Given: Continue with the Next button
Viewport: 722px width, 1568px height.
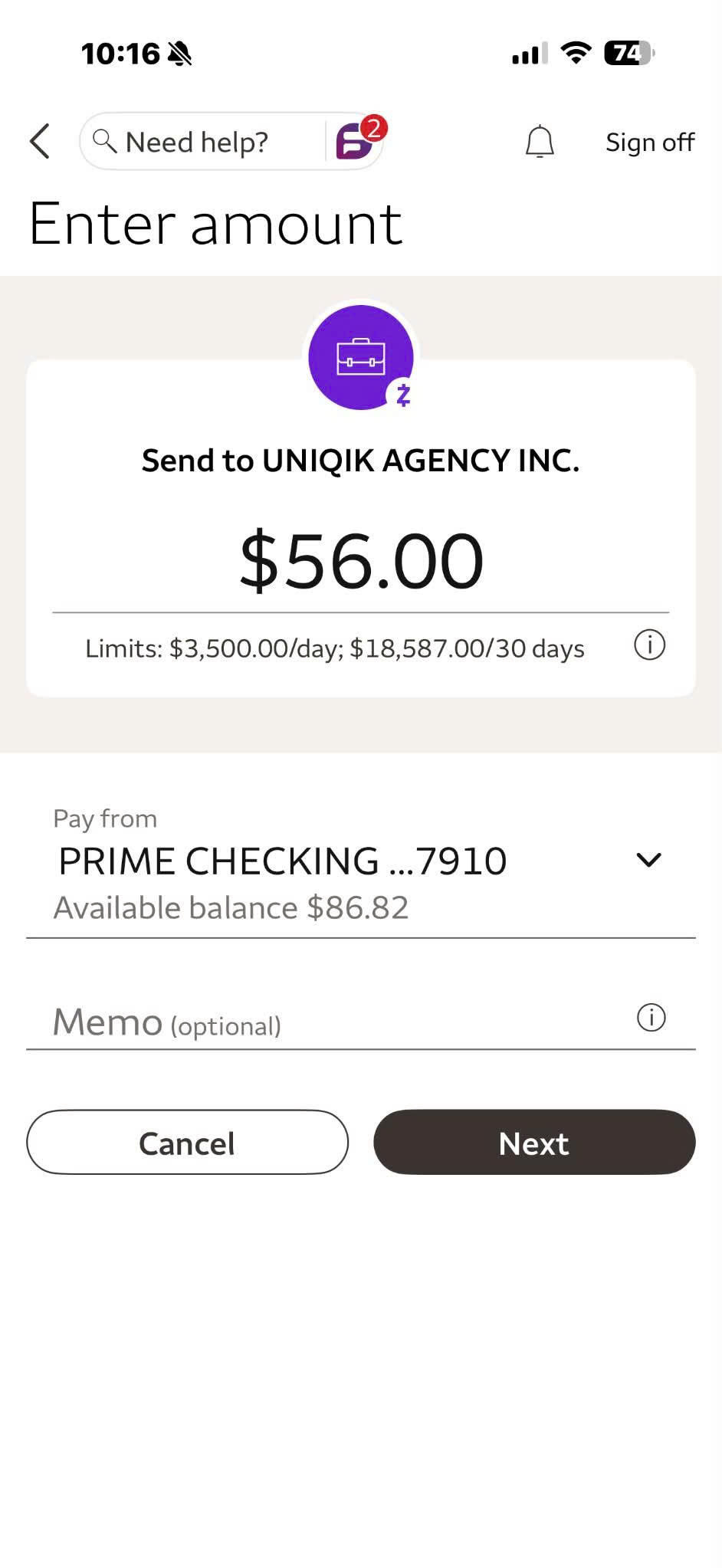Looking at the screenshot, I should click(534, 1142).
